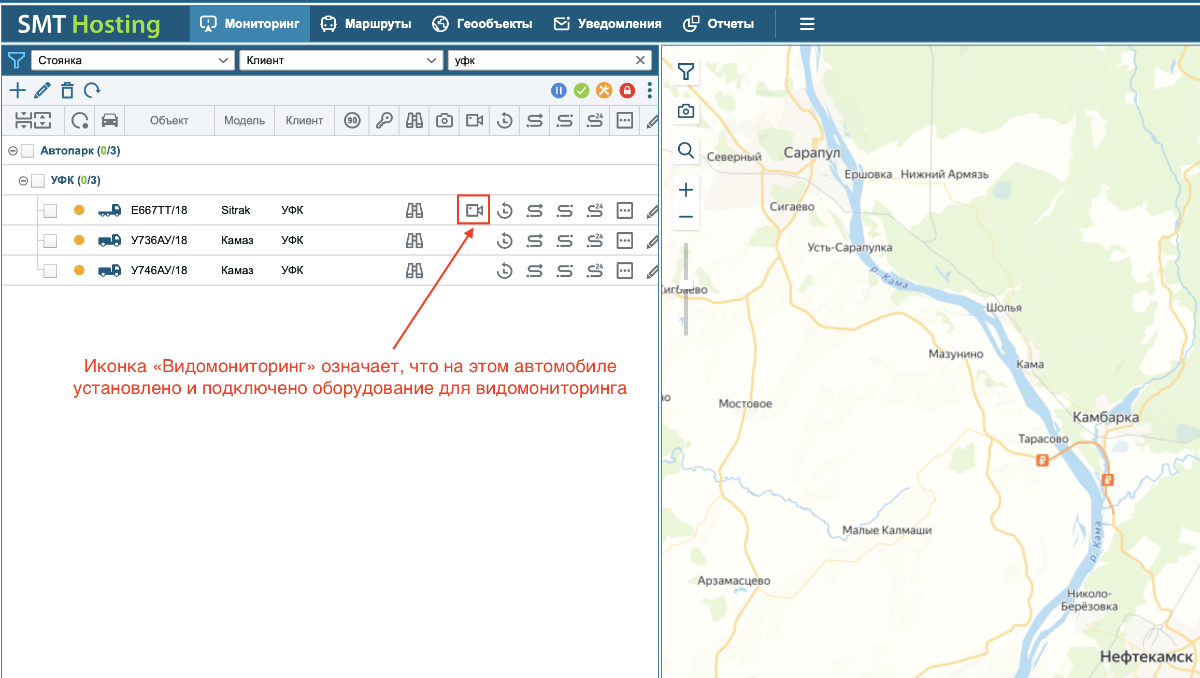Click the speed limit 90 column header
This screenshot has width=1200, height=678.
tap(352, 120)
